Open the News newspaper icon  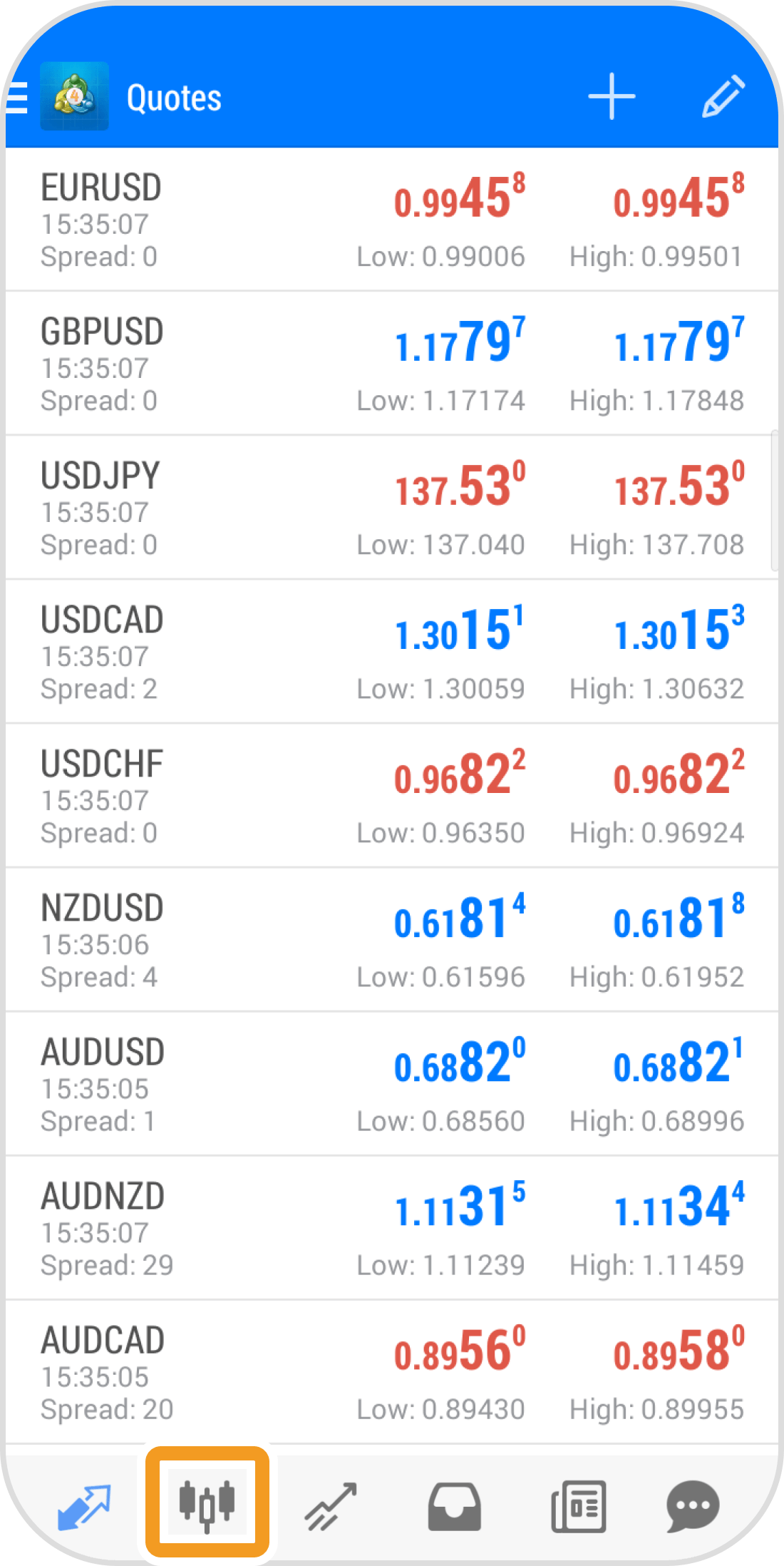pyautogui.click(x=578, y=1506)
